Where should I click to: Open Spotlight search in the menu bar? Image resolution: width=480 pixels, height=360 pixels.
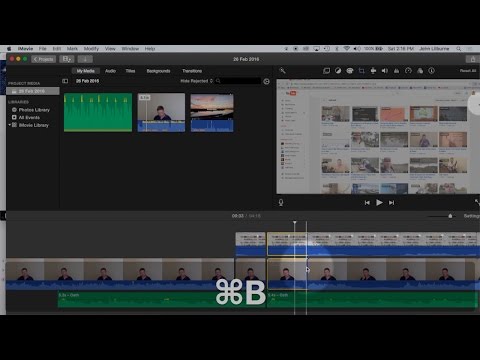459,49
